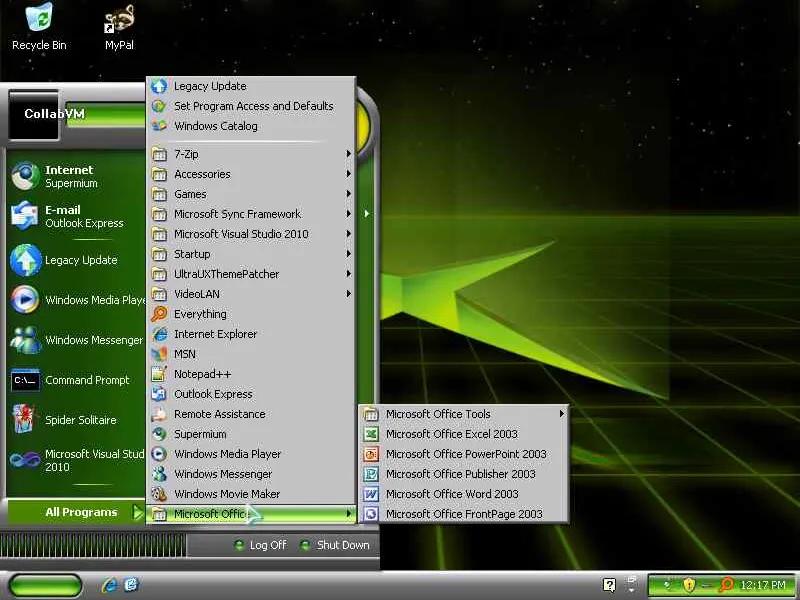The image size is (800, 600).
Task: Open Windows Messenger in left pane
Action: point(77,340)
